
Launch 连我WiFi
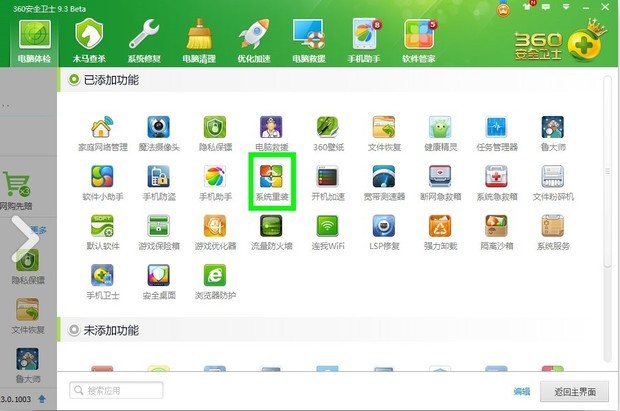(328, 233)
